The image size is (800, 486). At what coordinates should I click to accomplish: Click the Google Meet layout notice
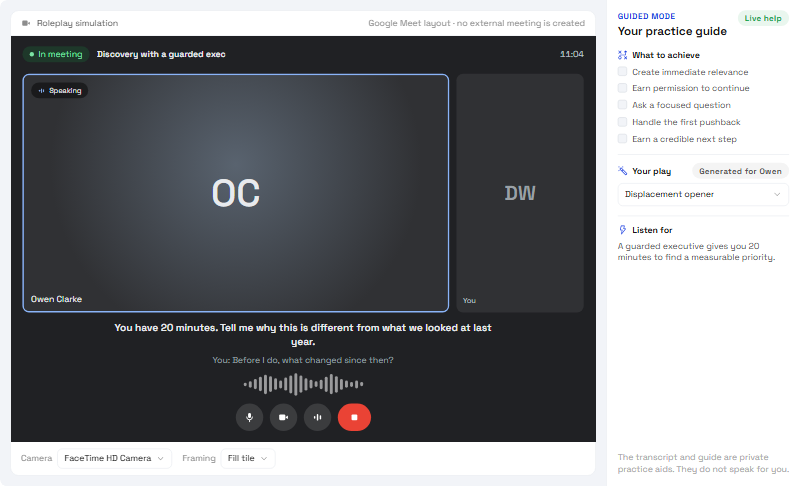click(x=477, y=23)
